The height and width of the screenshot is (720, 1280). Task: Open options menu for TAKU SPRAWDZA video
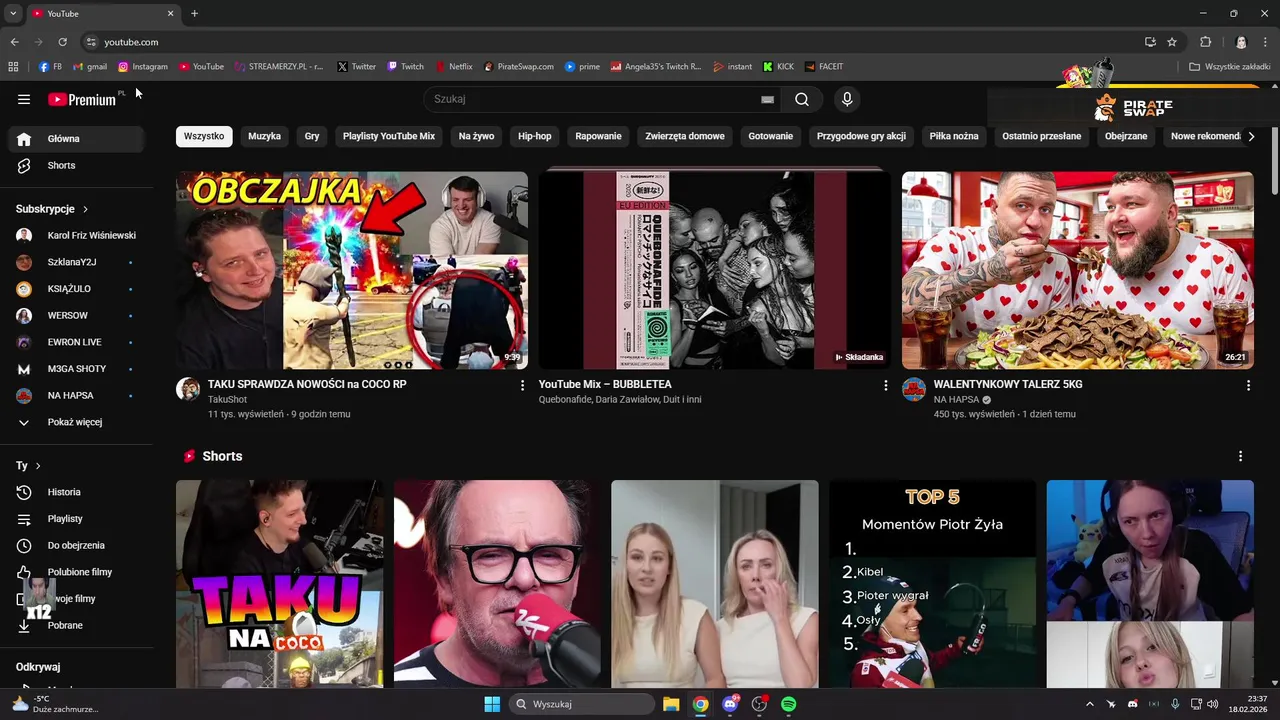tap(522, 385)
